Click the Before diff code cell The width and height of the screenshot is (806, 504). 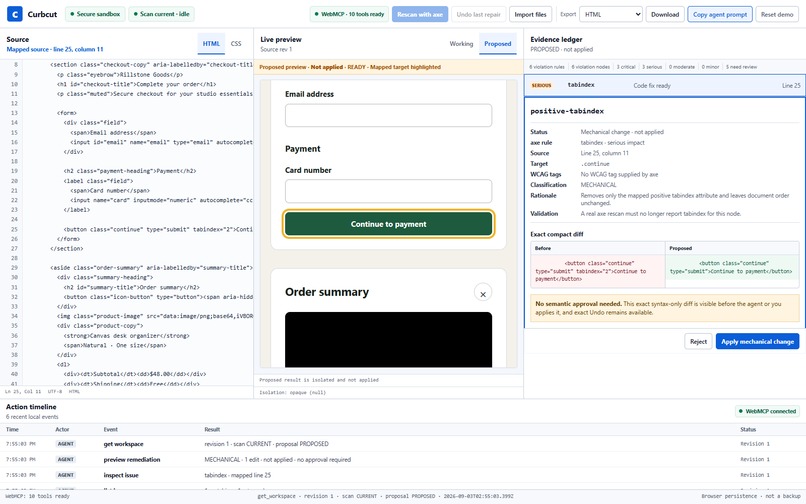[x=598, y=271]
